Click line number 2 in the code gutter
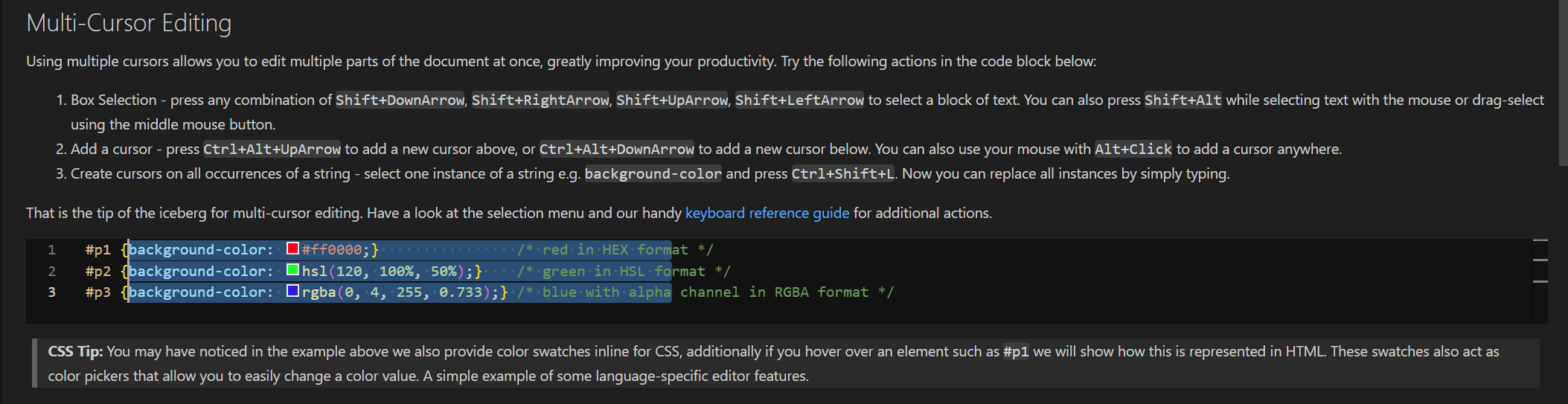The height and width of the screenshot is (404, 1568). pos(52,271)
